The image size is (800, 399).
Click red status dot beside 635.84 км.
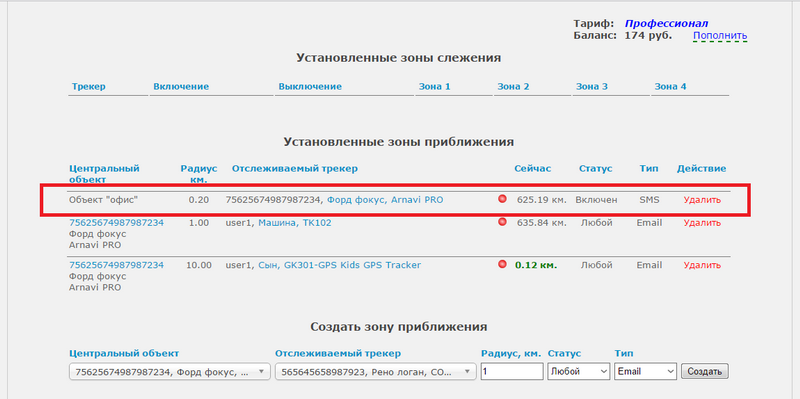coord(502,222)
